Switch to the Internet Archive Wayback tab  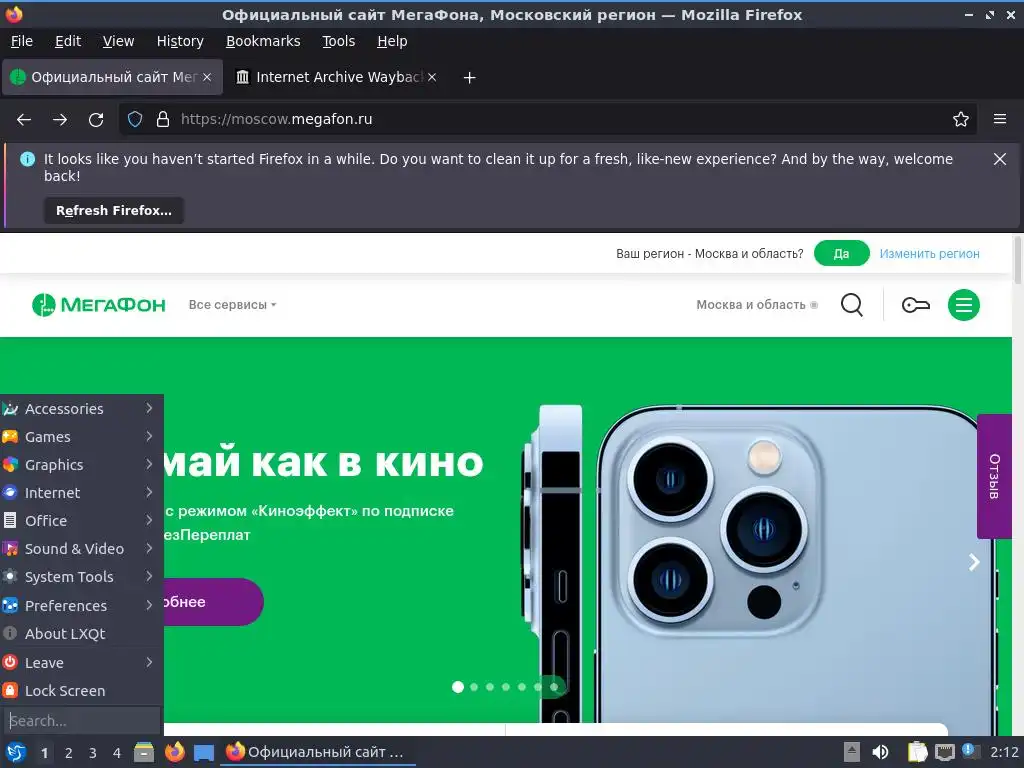336,77
